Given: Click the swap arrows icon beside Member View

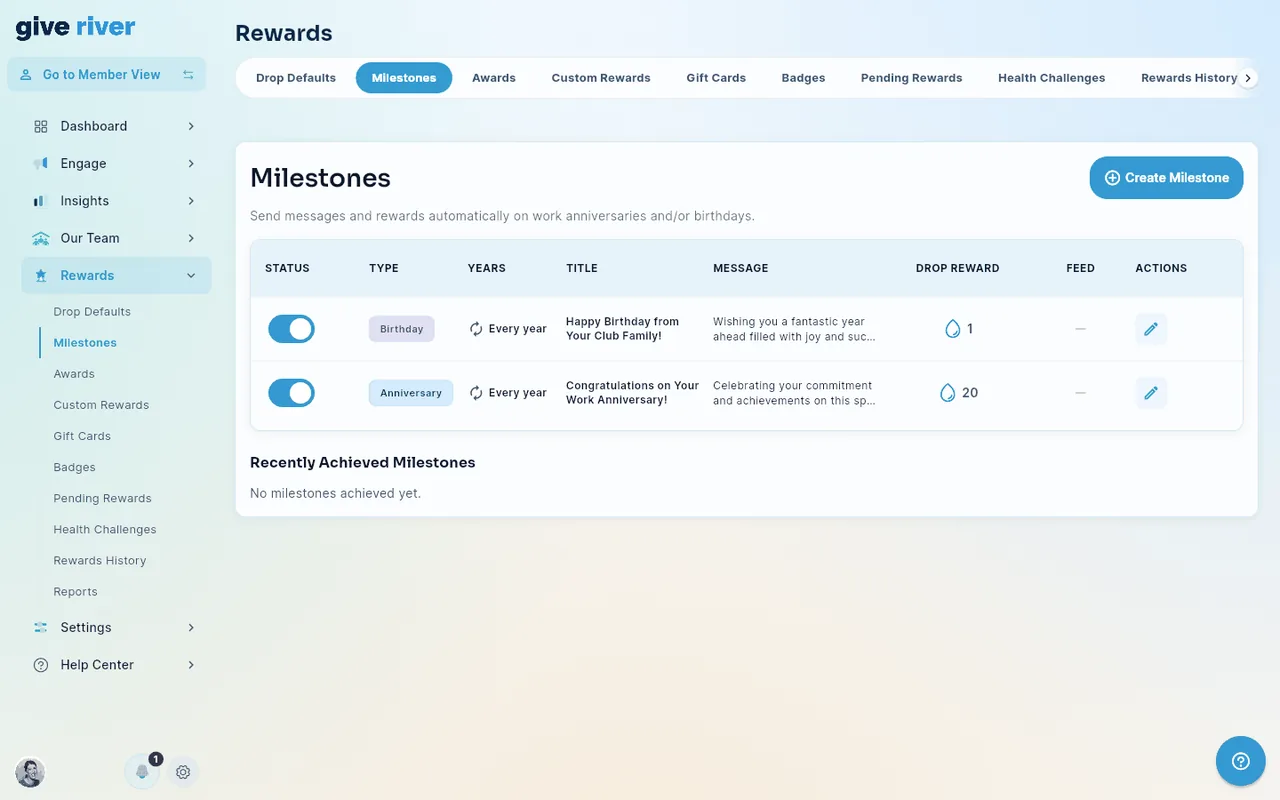Looking at the screenshot, I should coord(188,75).
